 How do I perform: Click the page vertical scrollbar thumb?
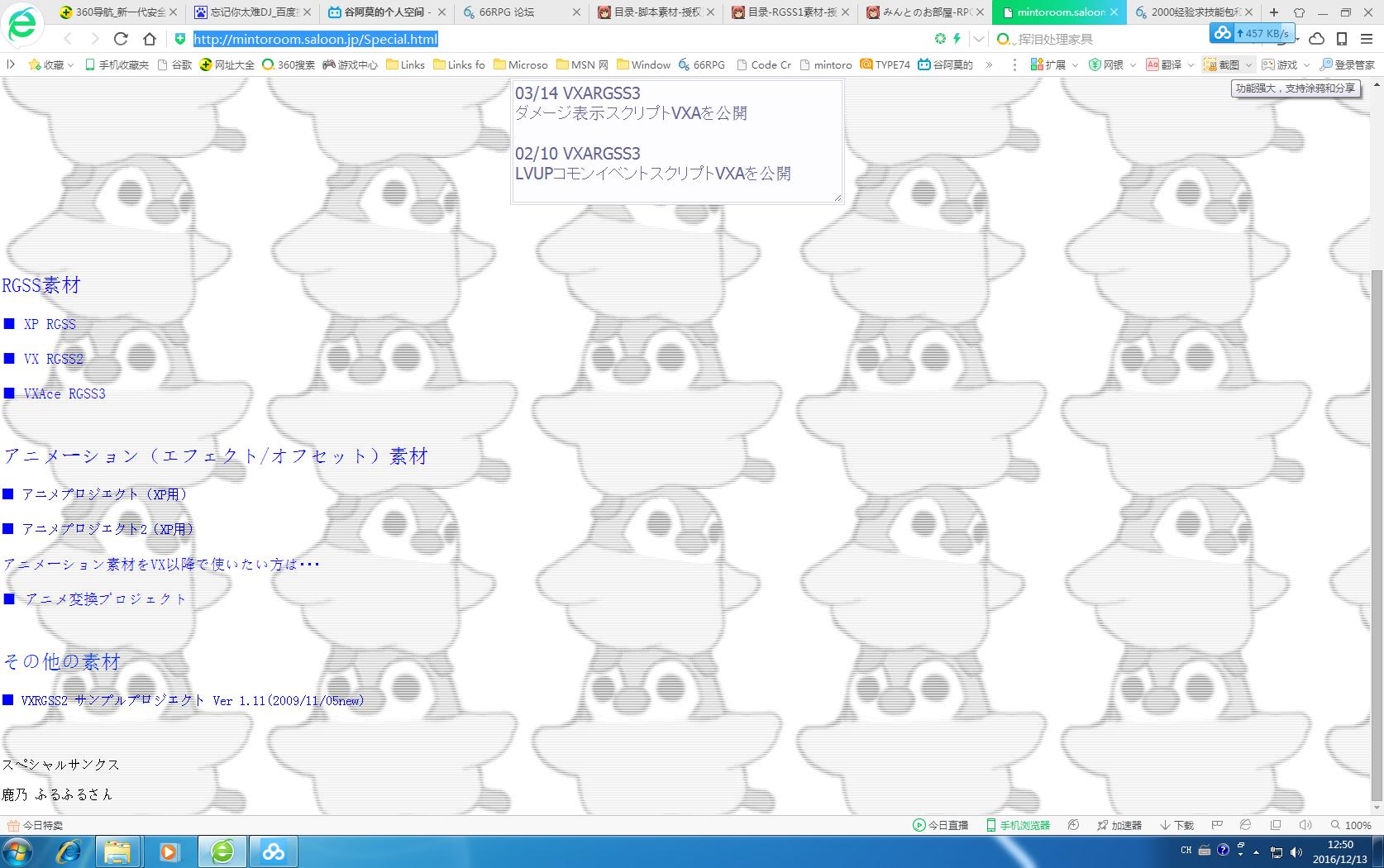(1377, 537)
